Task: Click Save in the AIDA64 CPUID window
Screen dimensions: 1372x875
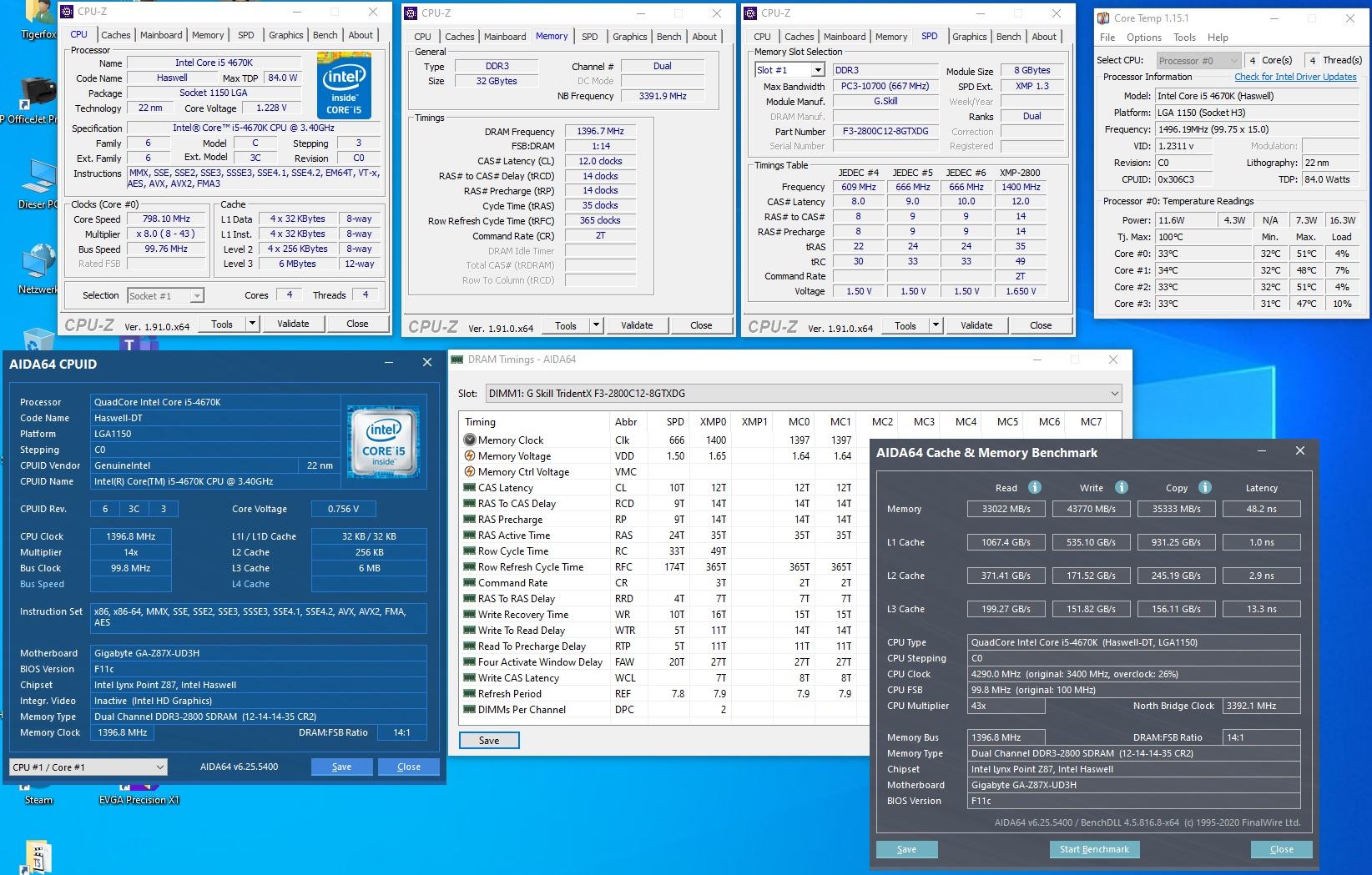Action: pos(341,767)
